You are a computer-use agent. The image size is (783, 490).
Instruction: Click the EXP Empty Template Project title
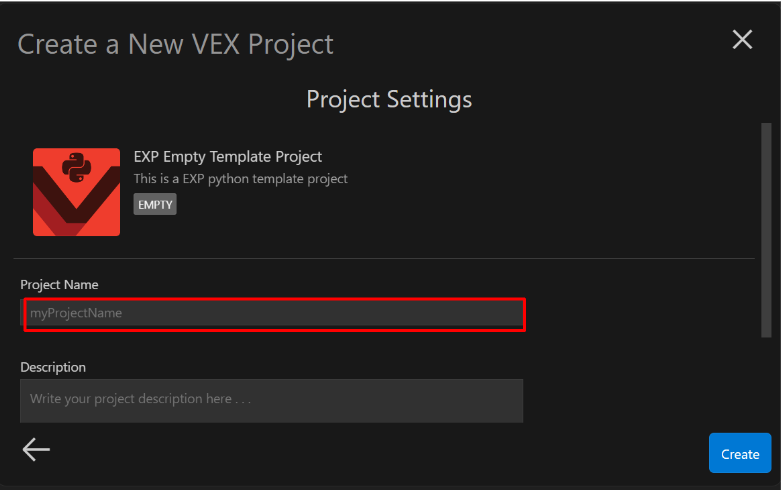point(228,157)
